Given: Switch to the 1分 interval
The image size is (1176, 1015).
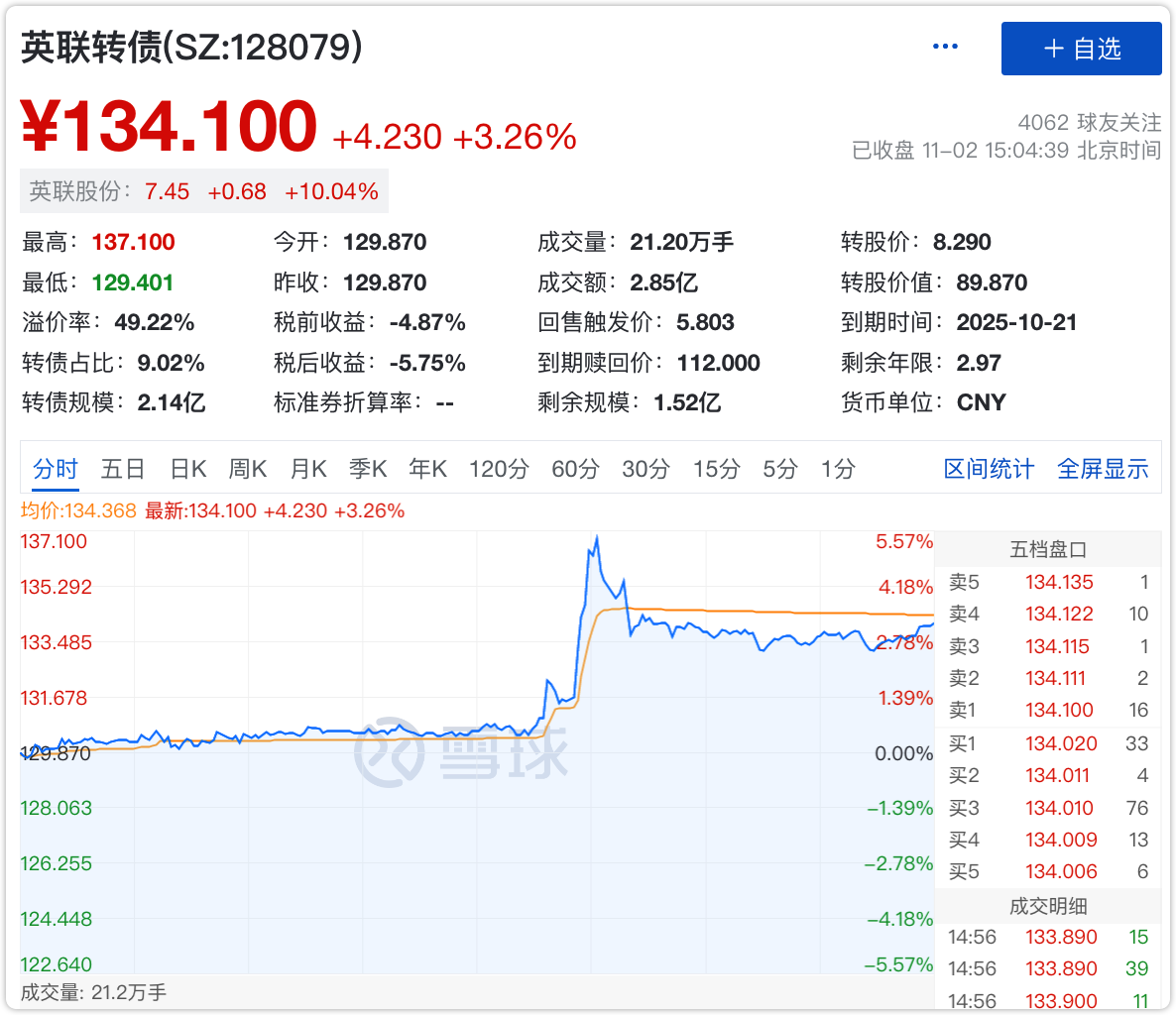Looking at the screenshot, I should tap(838, 469).
